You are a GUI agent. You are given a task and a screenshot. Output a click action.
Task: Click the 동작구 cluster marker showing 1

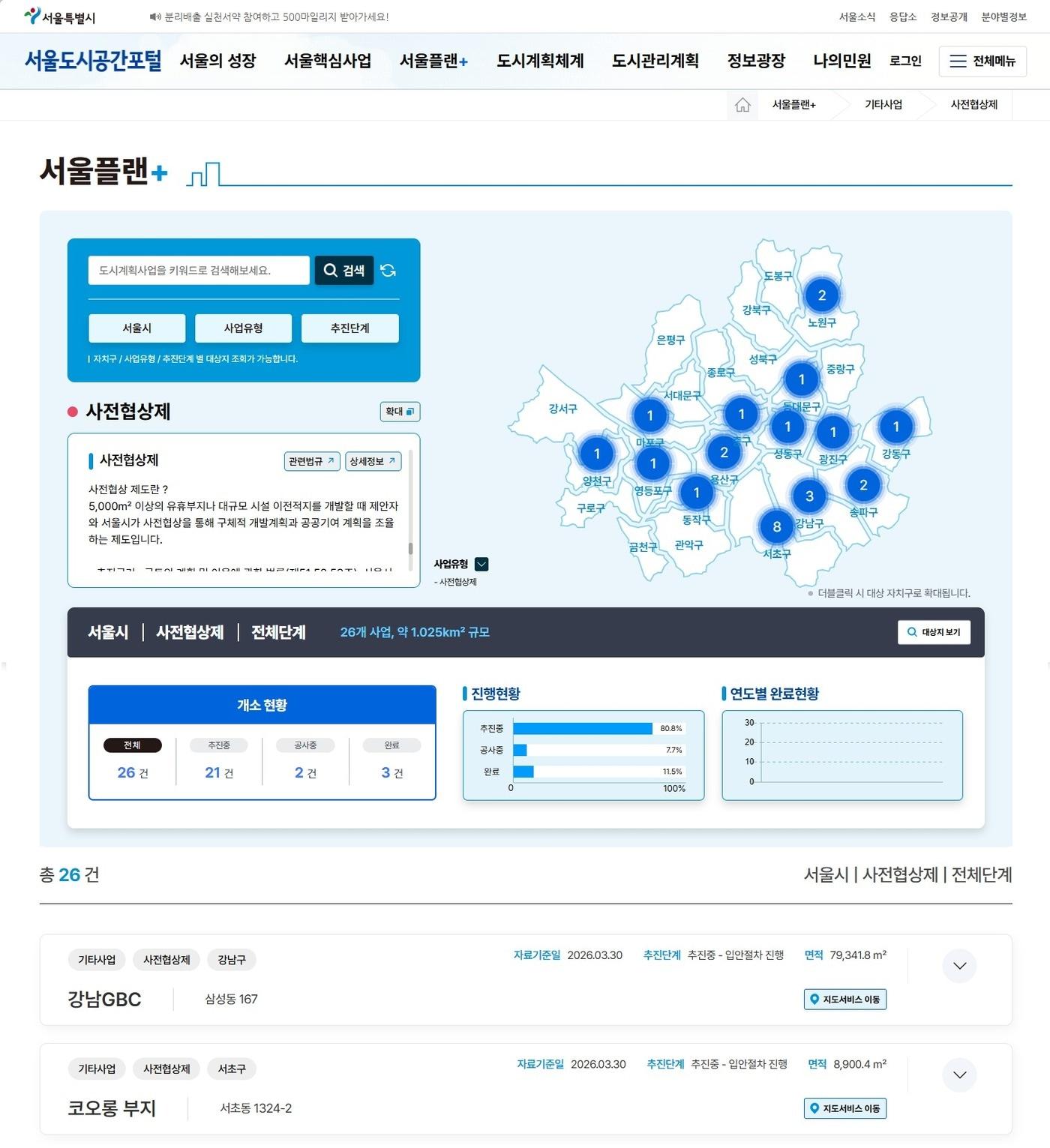coord(696,493)
